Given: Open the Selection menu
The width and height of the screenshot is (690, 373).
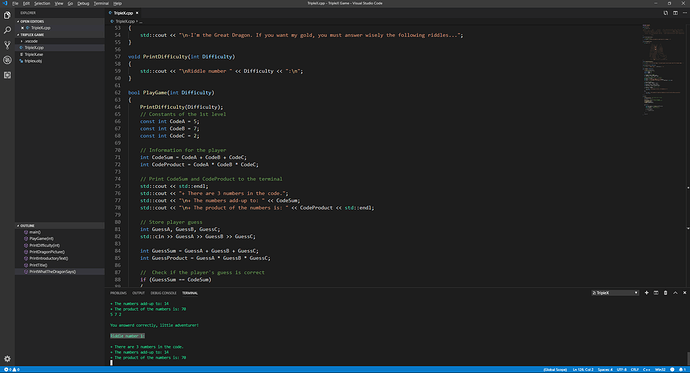Looking at the screenshot, I should click(x=42, y=3).
